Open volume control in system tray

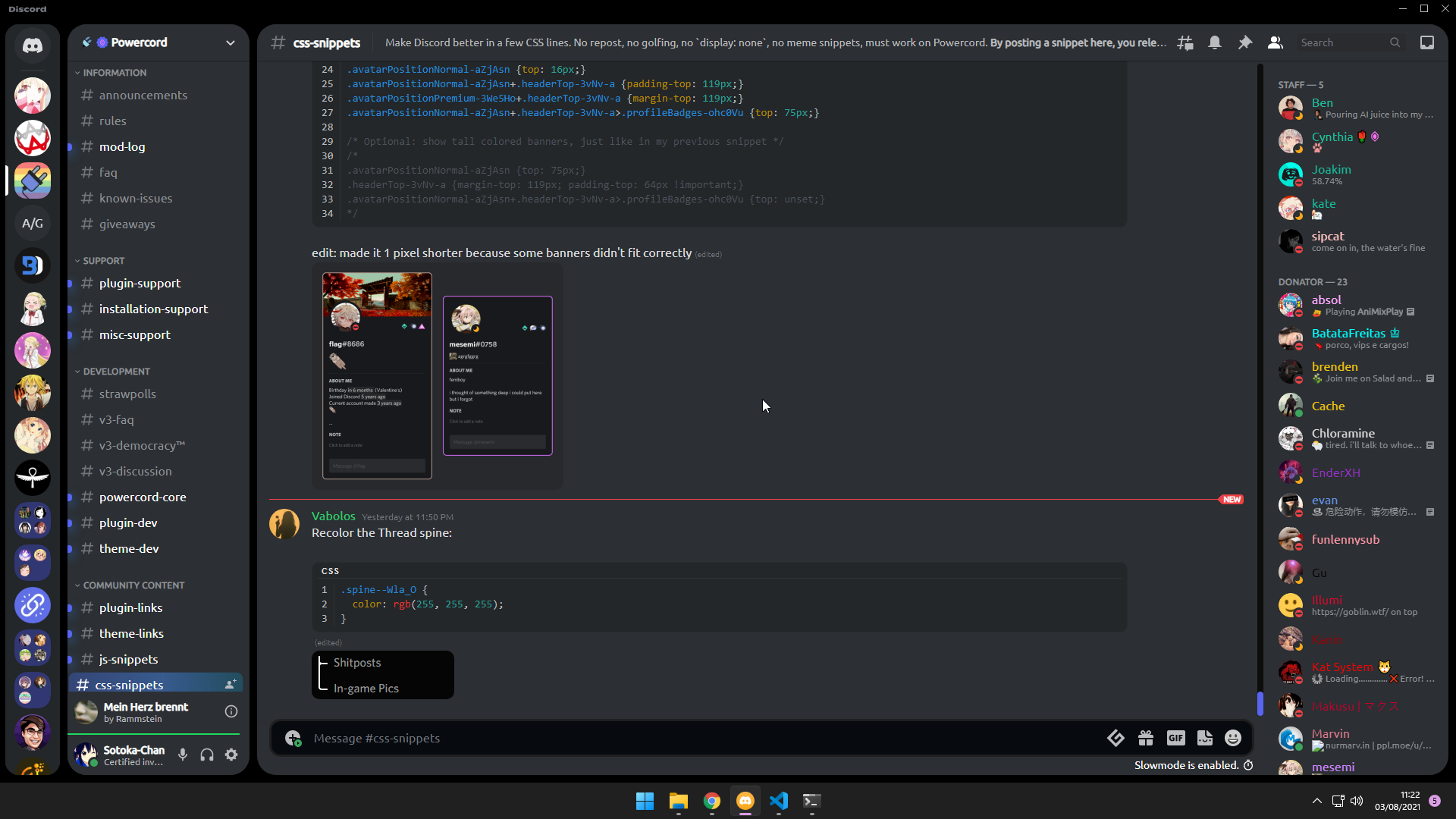point(1357,801)
